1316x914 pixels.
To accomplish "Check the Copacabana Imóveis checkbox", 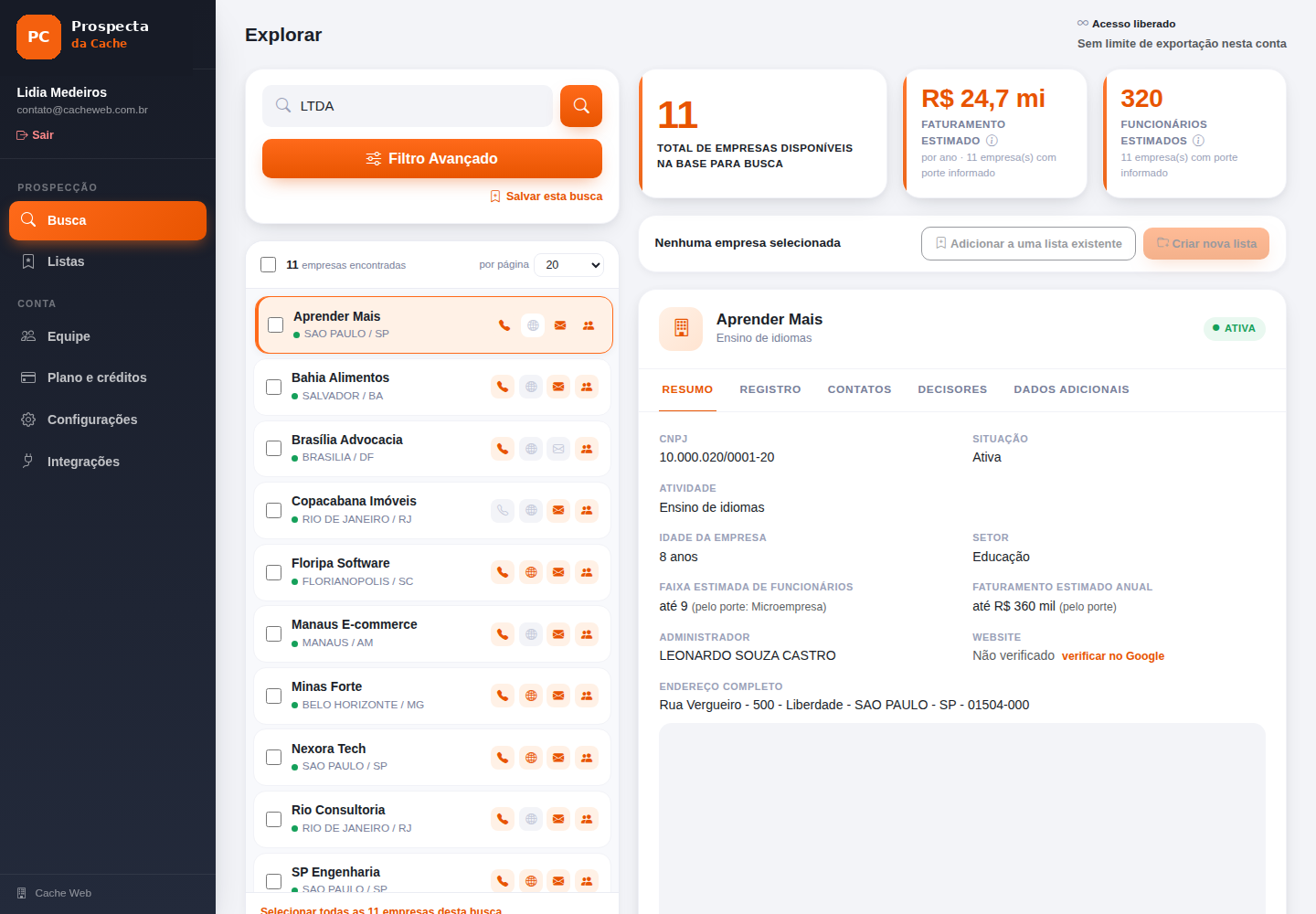I will [273, 510].
